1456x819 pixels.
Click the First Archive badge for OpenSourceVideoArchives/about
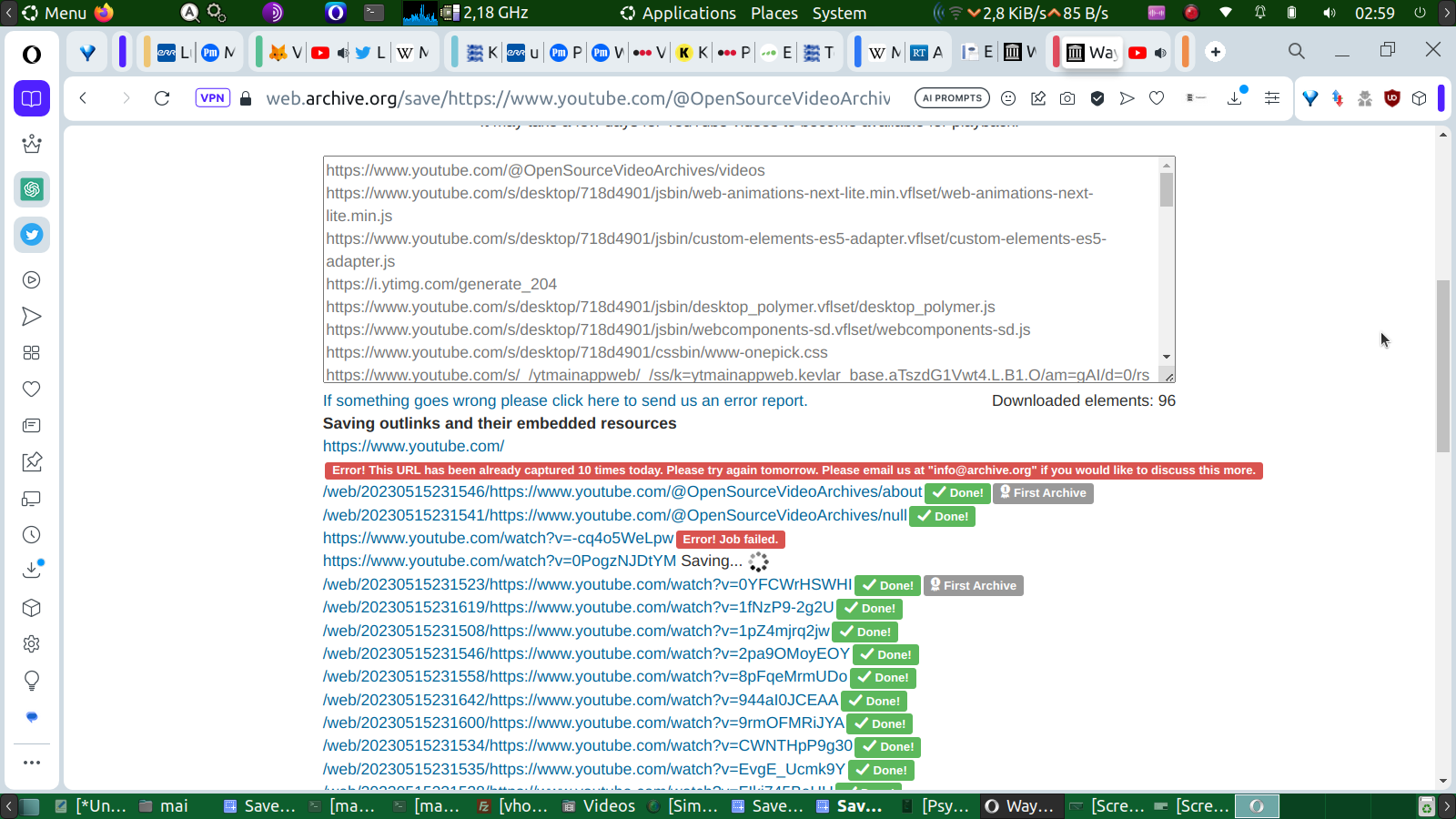1043,493
